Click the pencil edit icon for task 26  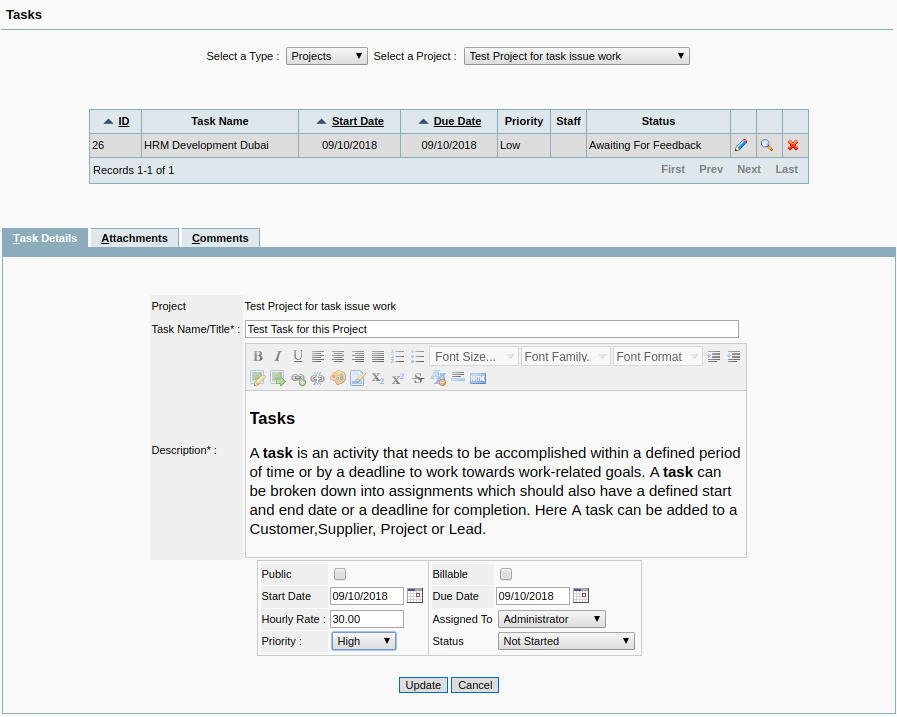pos(741,145)
